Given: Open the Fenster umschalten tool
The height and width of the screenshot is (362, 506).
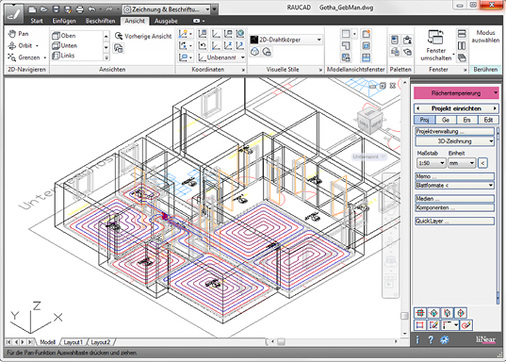Looking at the screenshot, I should (436, 45).
